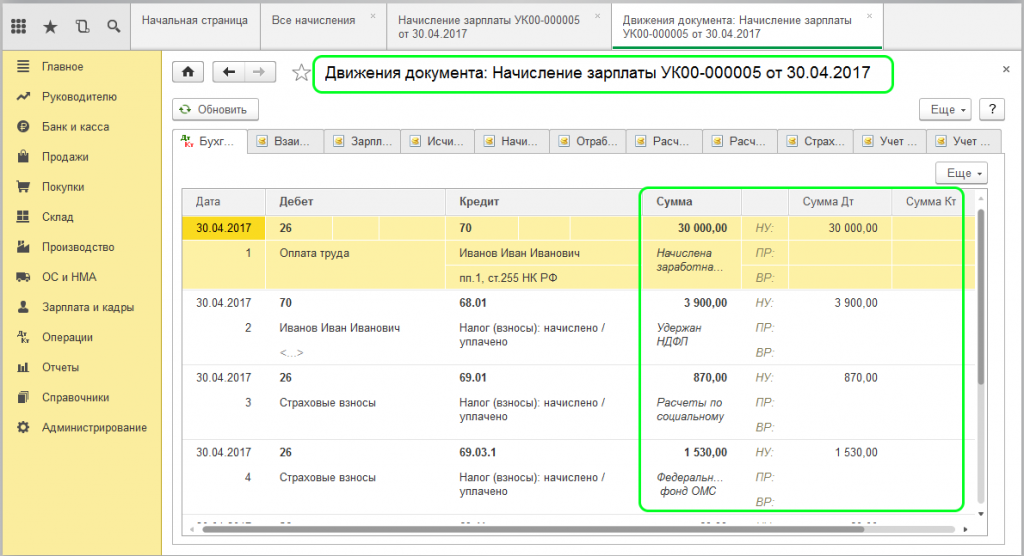
Task: Expand the Еще dropdown above the table
Action: (x=960, y=173)
